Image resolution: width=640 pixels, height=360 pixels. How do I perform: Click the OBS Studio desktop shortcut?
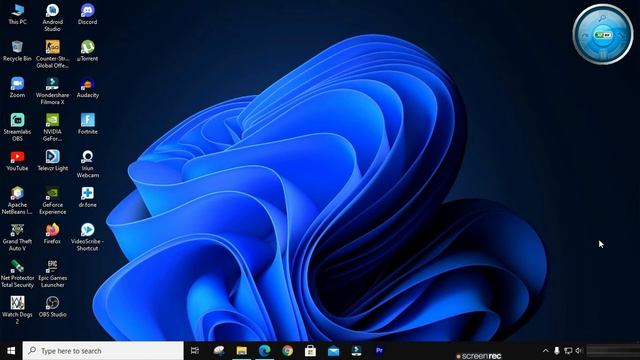pyautogui.click(x=53, y=307)
